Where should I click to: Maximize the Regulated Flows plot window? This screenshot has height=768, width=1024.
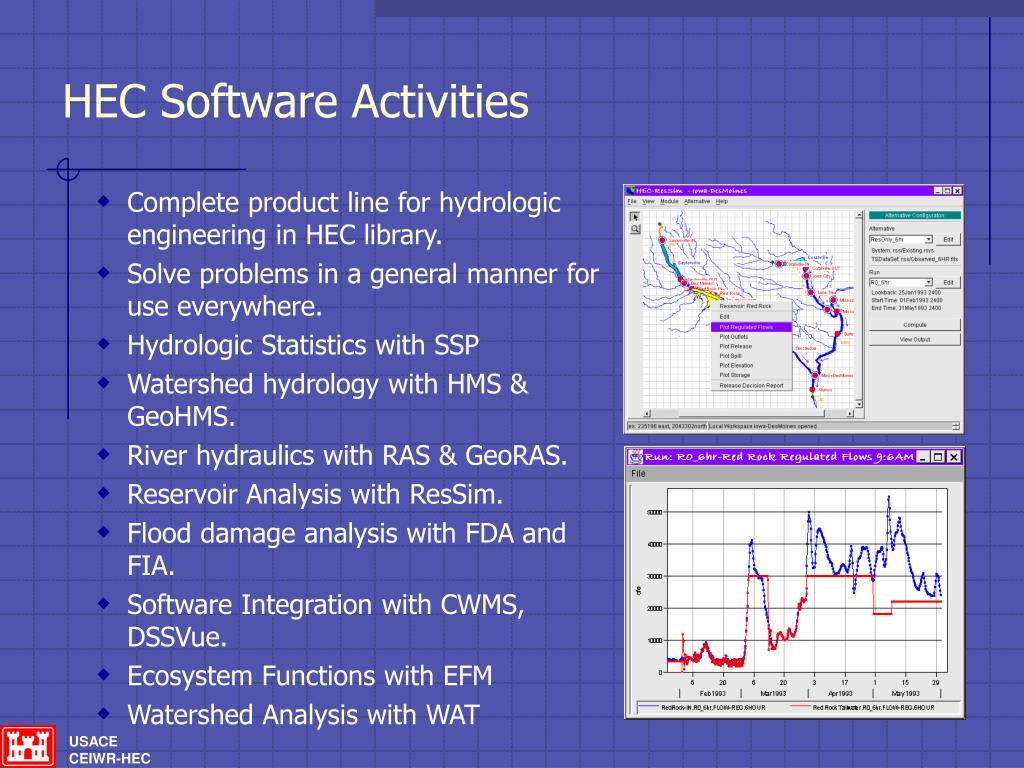(938, 457)
